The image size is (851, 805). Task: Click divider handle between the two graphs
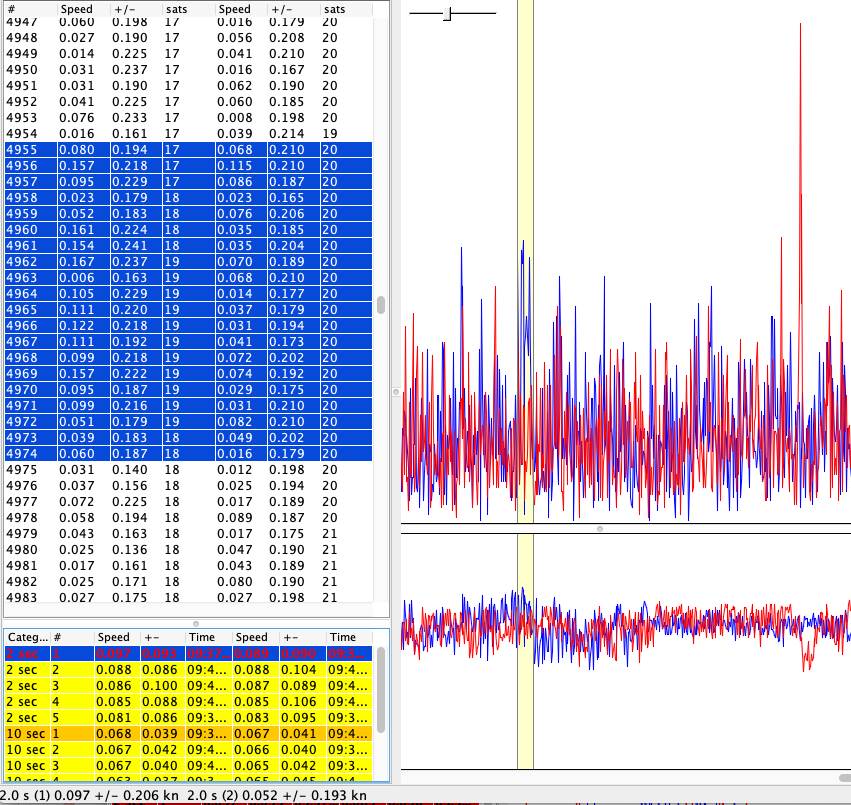coord(600,528)
